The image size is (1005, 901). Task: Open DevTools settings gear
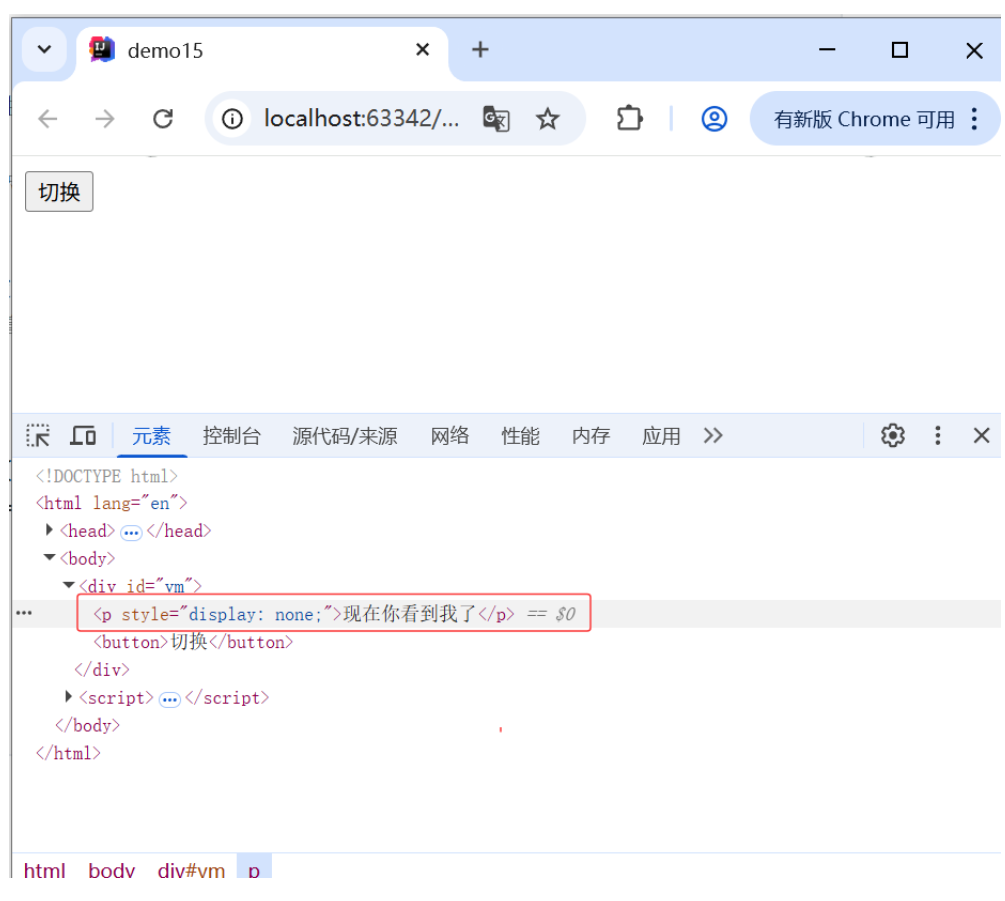click(x=892, y=436)
